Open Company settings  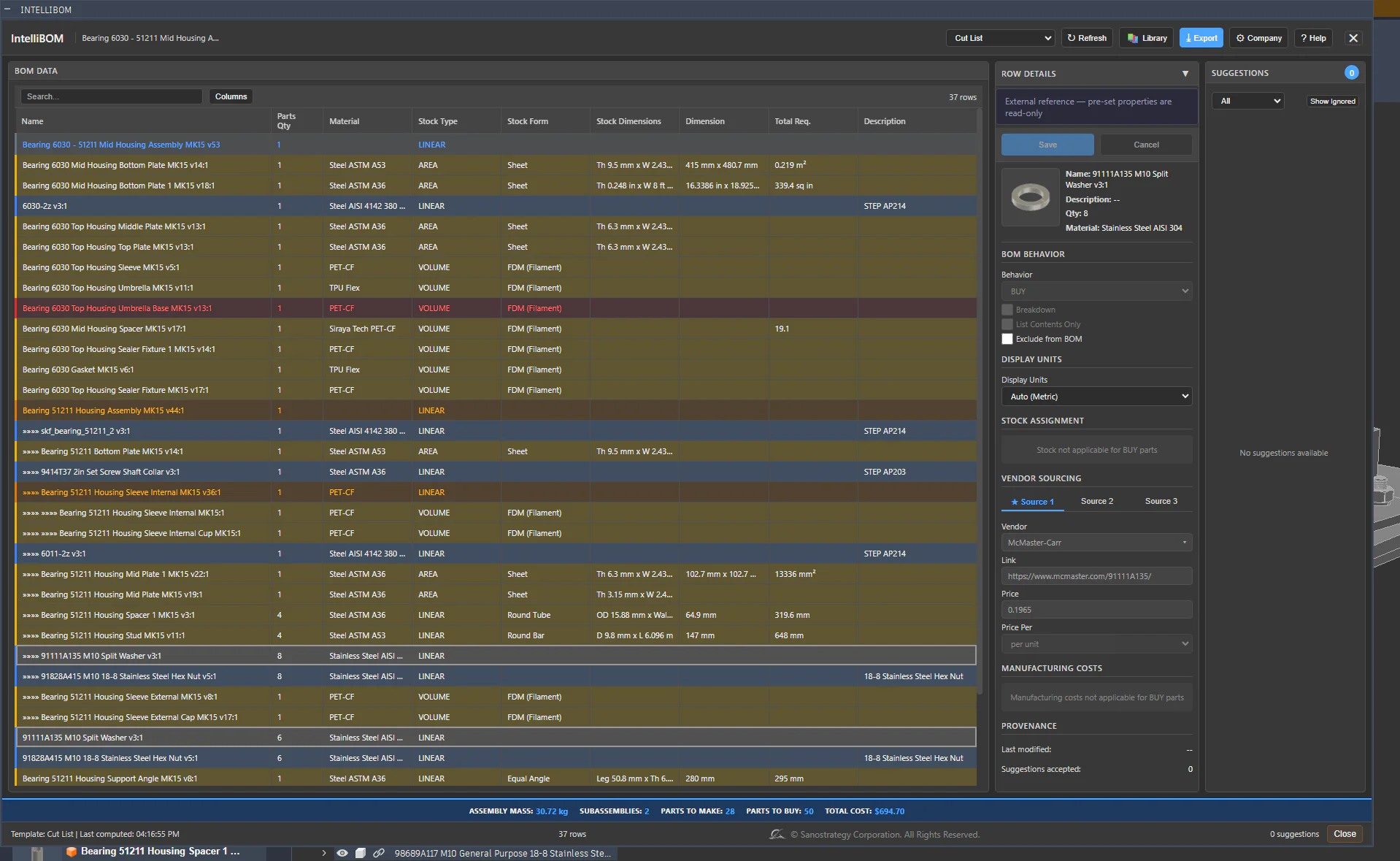tap(1258, 38)
